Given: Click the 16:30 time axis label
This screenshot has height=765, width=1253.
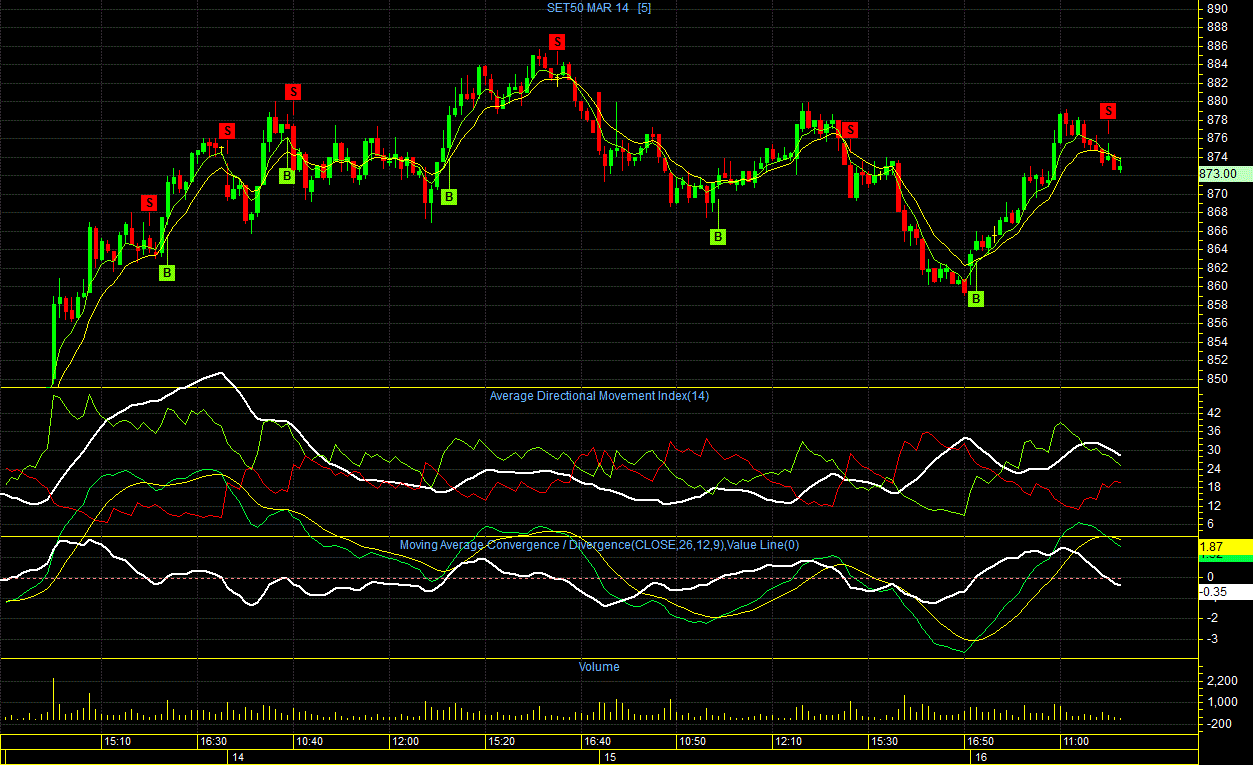Looking at the screenshot, I should (213, 742).
